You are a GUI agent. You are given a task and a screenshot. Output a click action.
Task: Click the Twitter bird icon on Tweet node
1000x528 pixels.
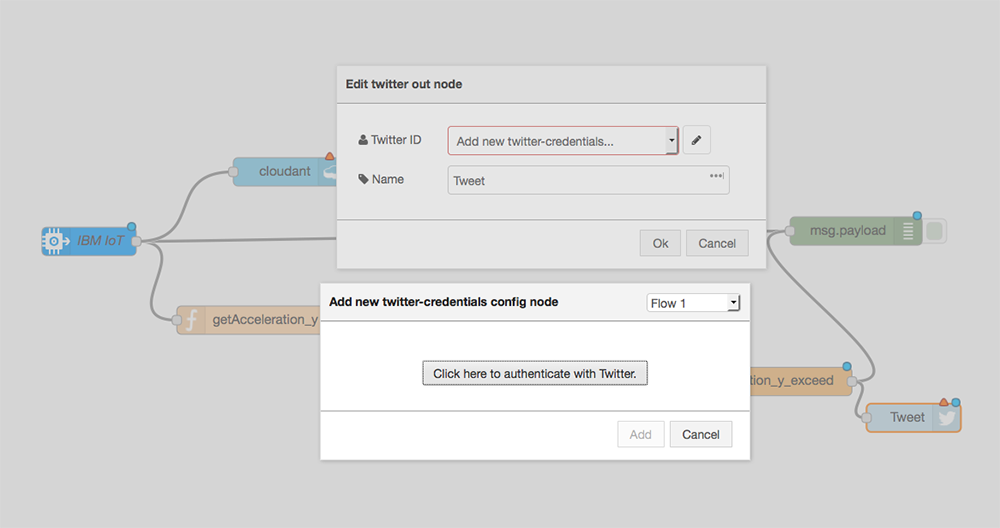coord(946,418)
